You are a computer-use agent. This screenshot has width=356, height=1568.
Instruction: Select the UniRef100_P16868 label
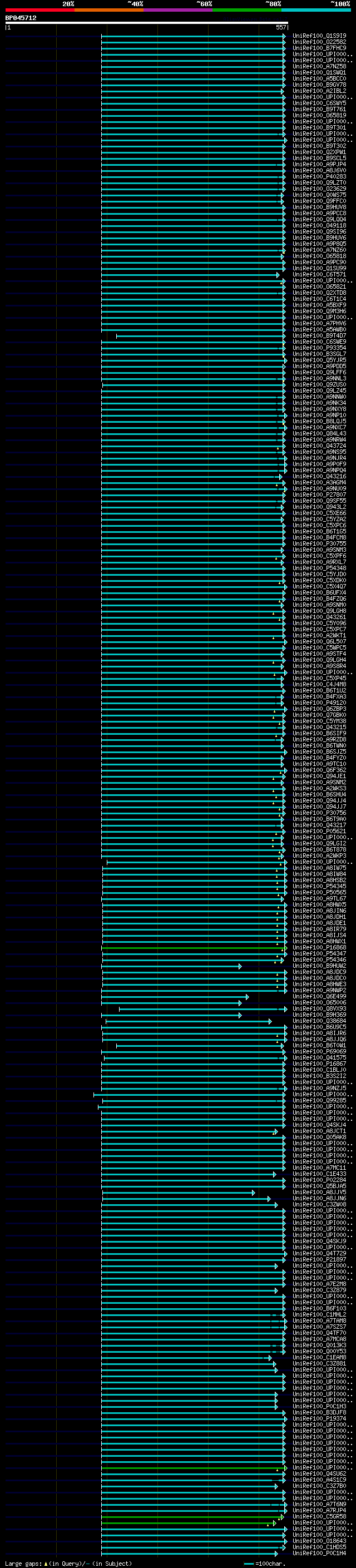[319, 948]
